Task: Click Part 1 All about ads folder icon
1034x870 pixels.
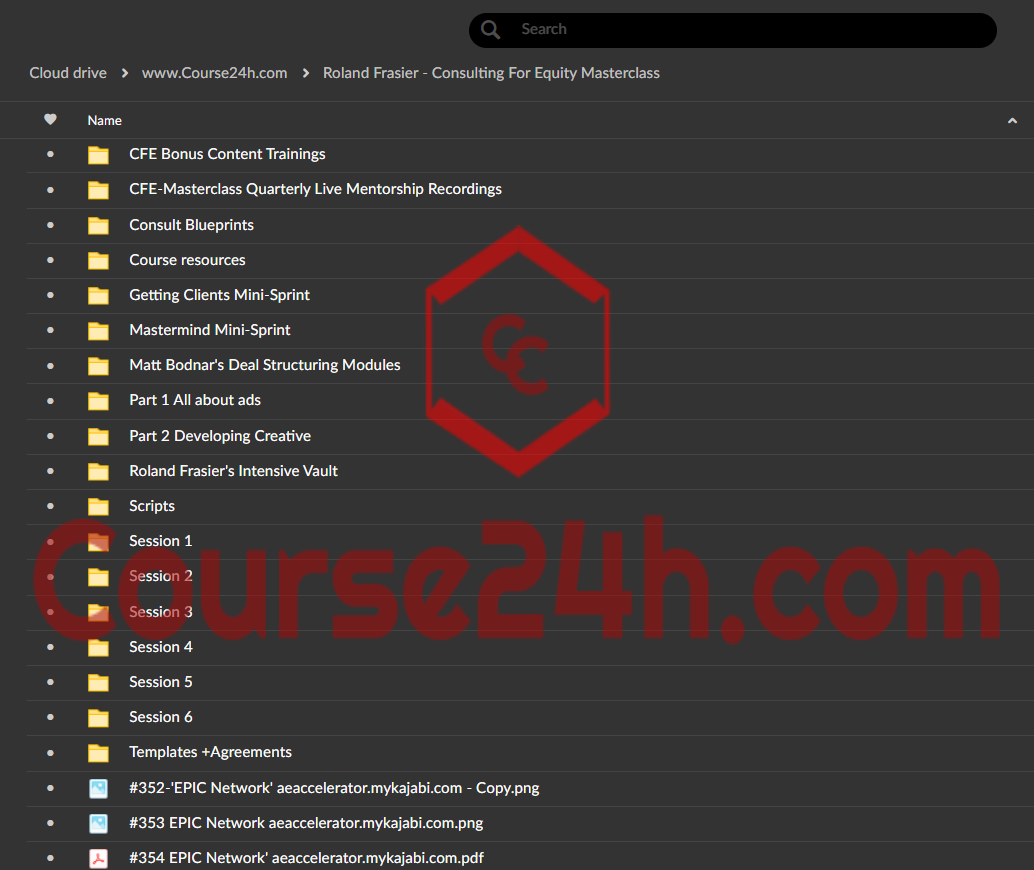Action: click(x=98, y=400)
